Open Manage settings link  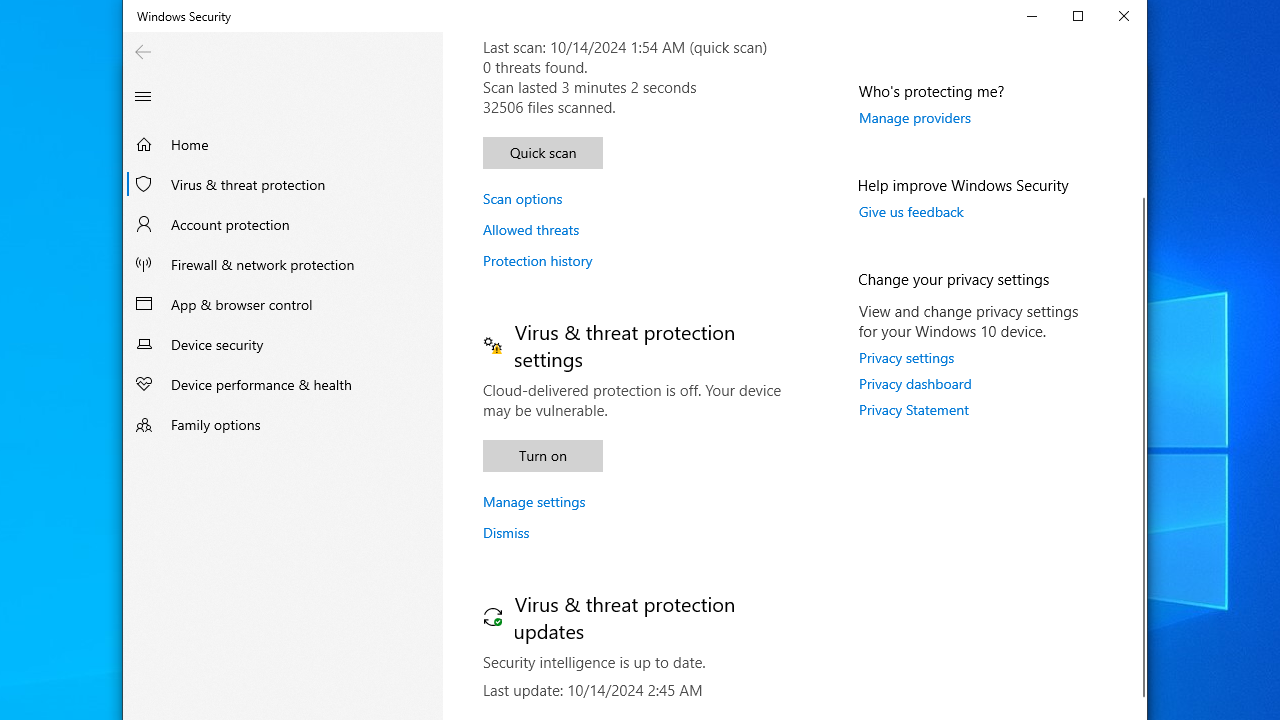(x=534, y=502)
